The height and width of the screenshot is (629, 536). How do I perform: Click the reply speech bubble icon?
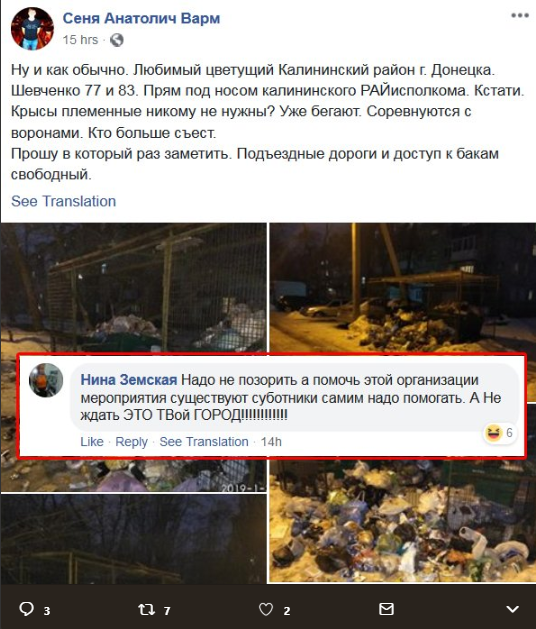coord(26,609)
